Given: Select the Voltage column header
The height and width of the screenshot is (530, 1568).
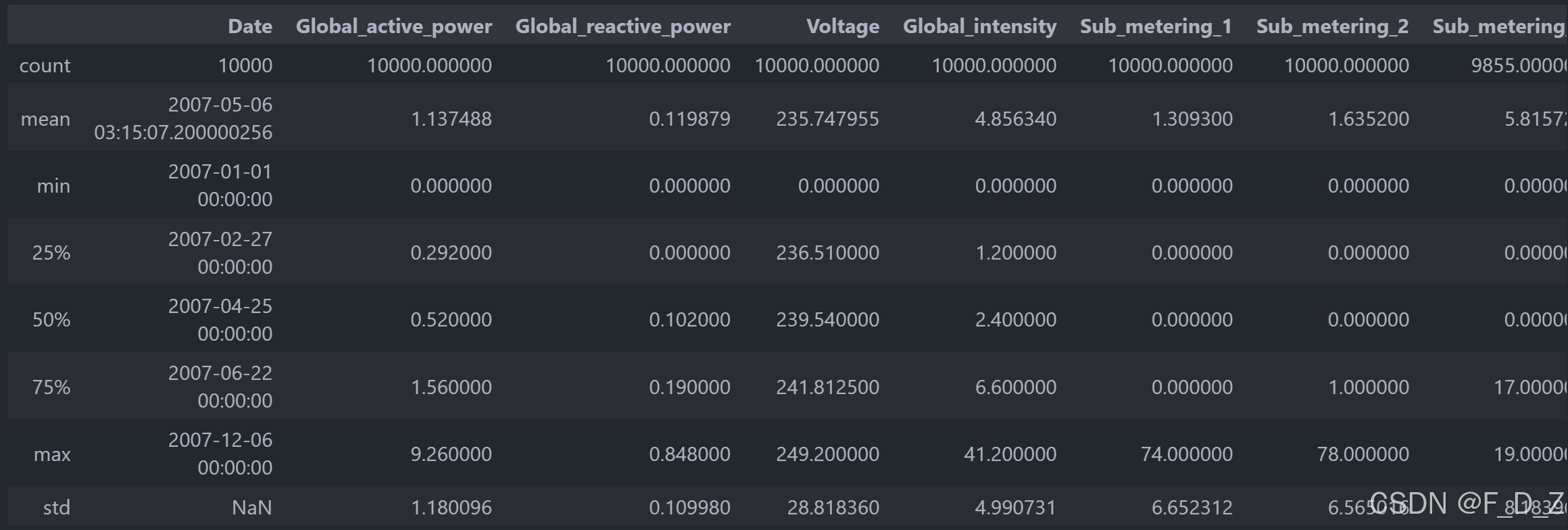Looking at the screenshot, I should tap(843, 26).
